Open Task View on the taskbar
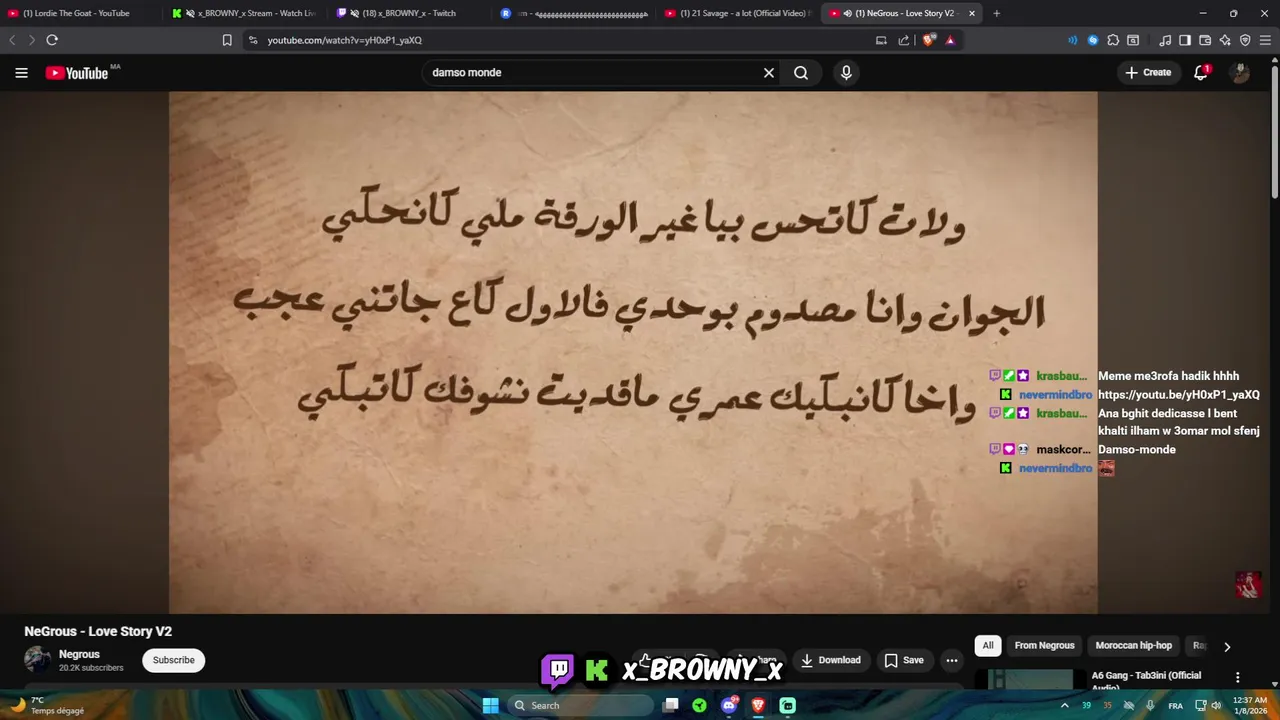 (x=671, y=705)
